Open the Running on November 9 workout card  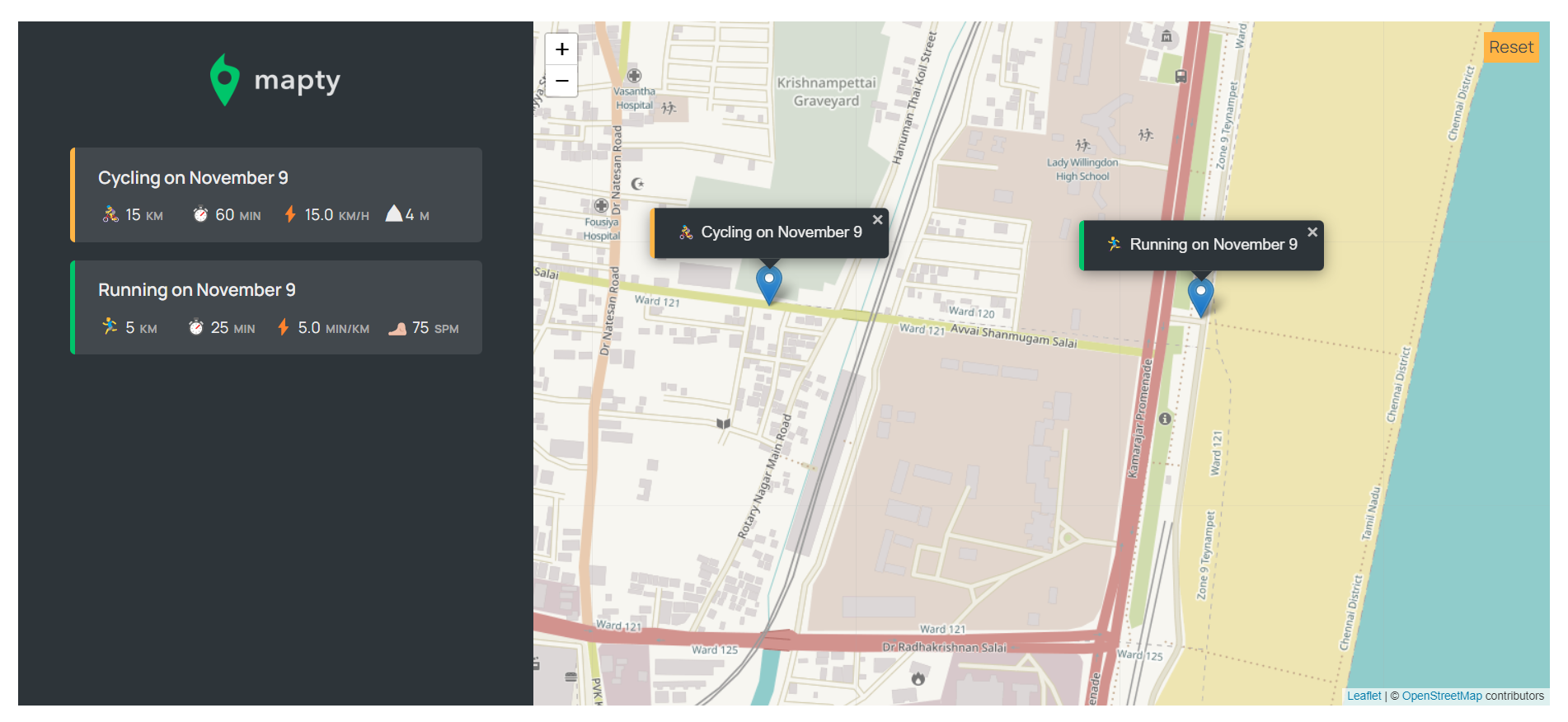click(276, 307)
